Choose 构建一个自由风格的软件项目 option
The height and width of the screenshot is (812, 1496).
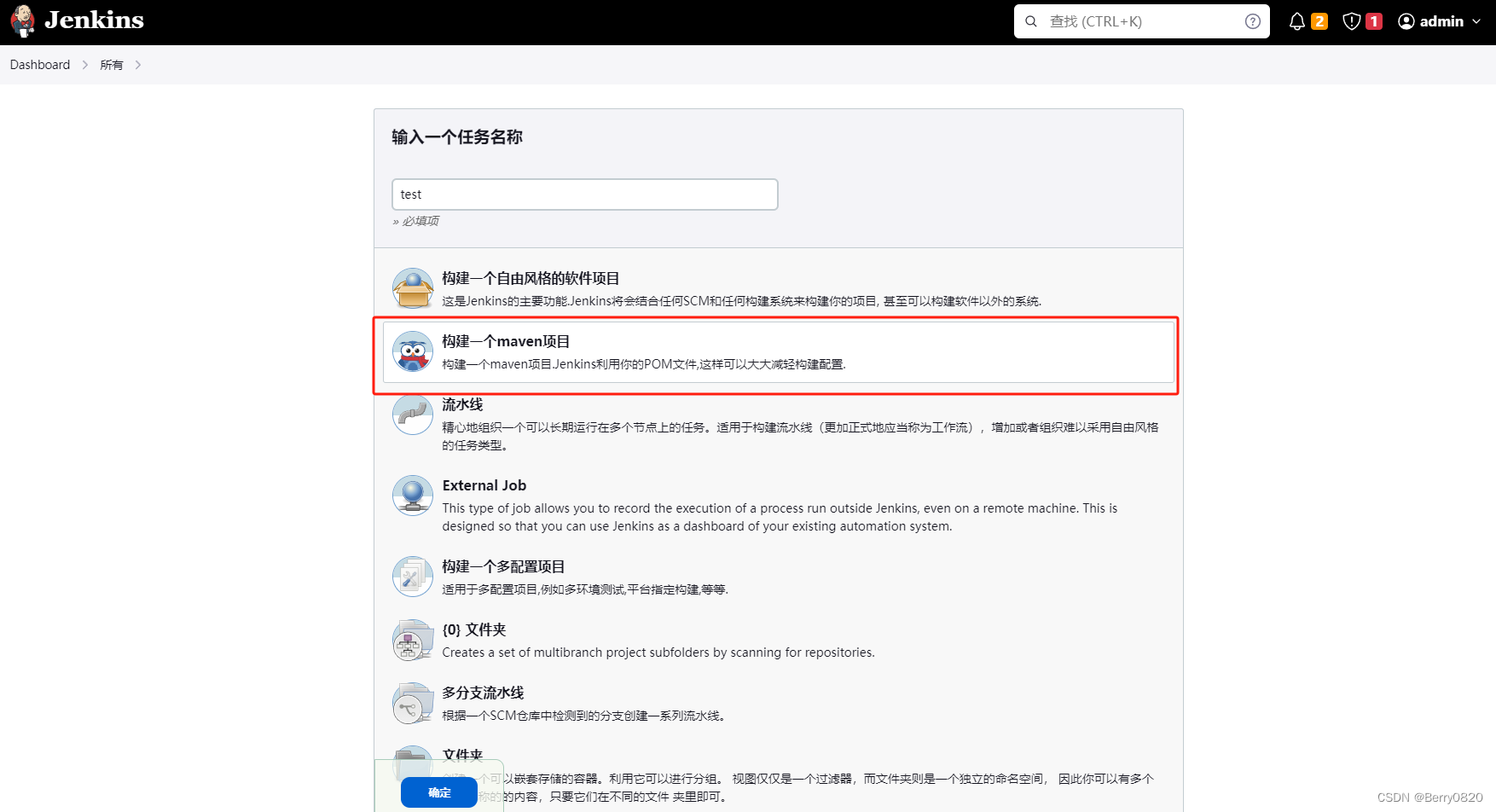(x=531, y=278)
